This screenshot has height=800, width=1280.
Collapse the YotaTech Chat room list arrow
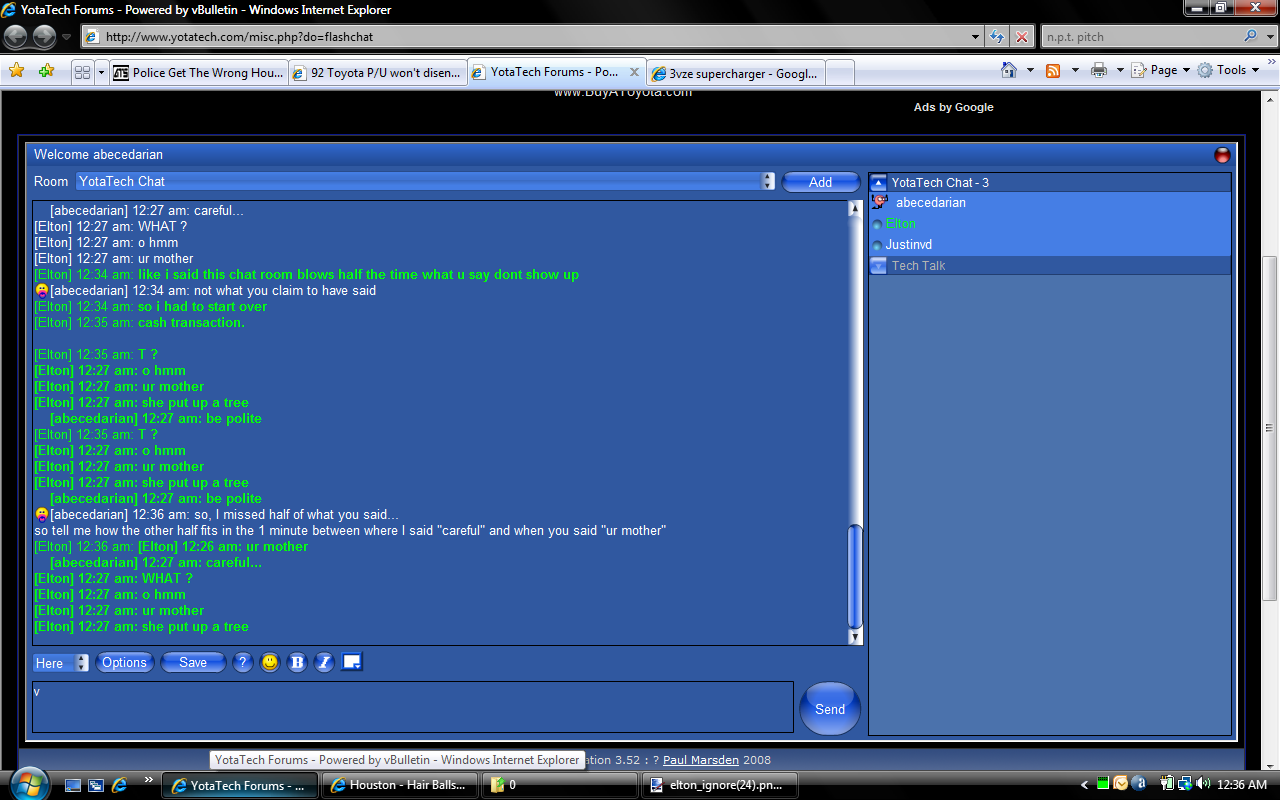[x=878, y=182]
